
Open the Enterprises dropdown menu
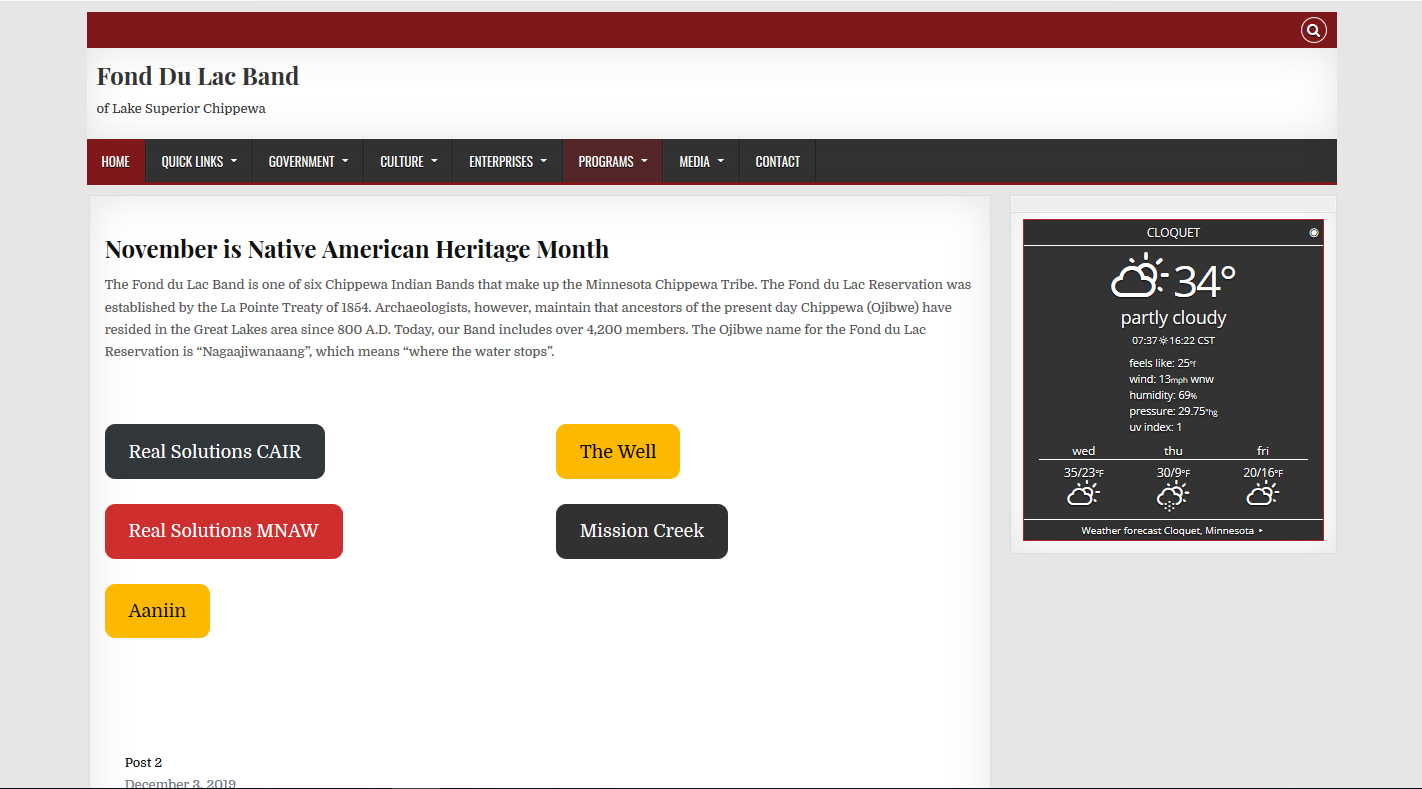507,162
